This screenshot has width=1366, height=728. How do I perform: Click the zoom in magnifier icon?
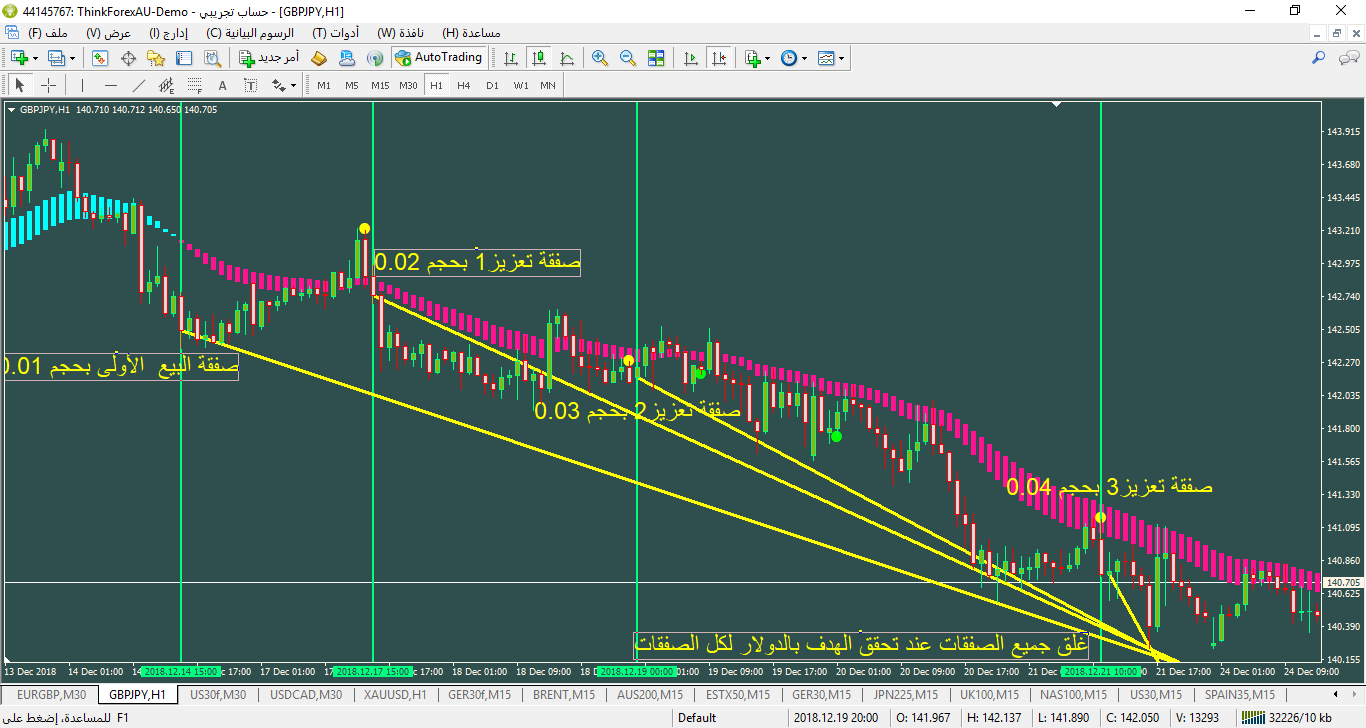[600, 58]
